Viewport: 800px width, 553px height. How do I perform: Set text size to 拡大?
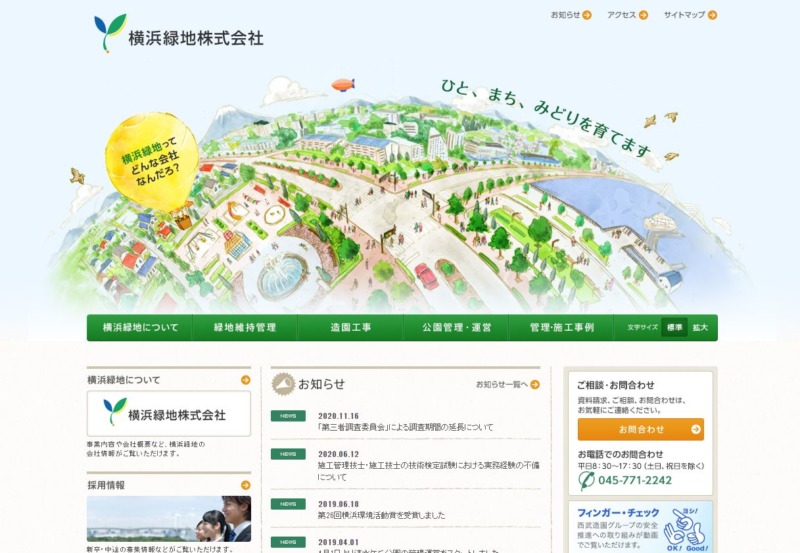[x=700, y=328]
